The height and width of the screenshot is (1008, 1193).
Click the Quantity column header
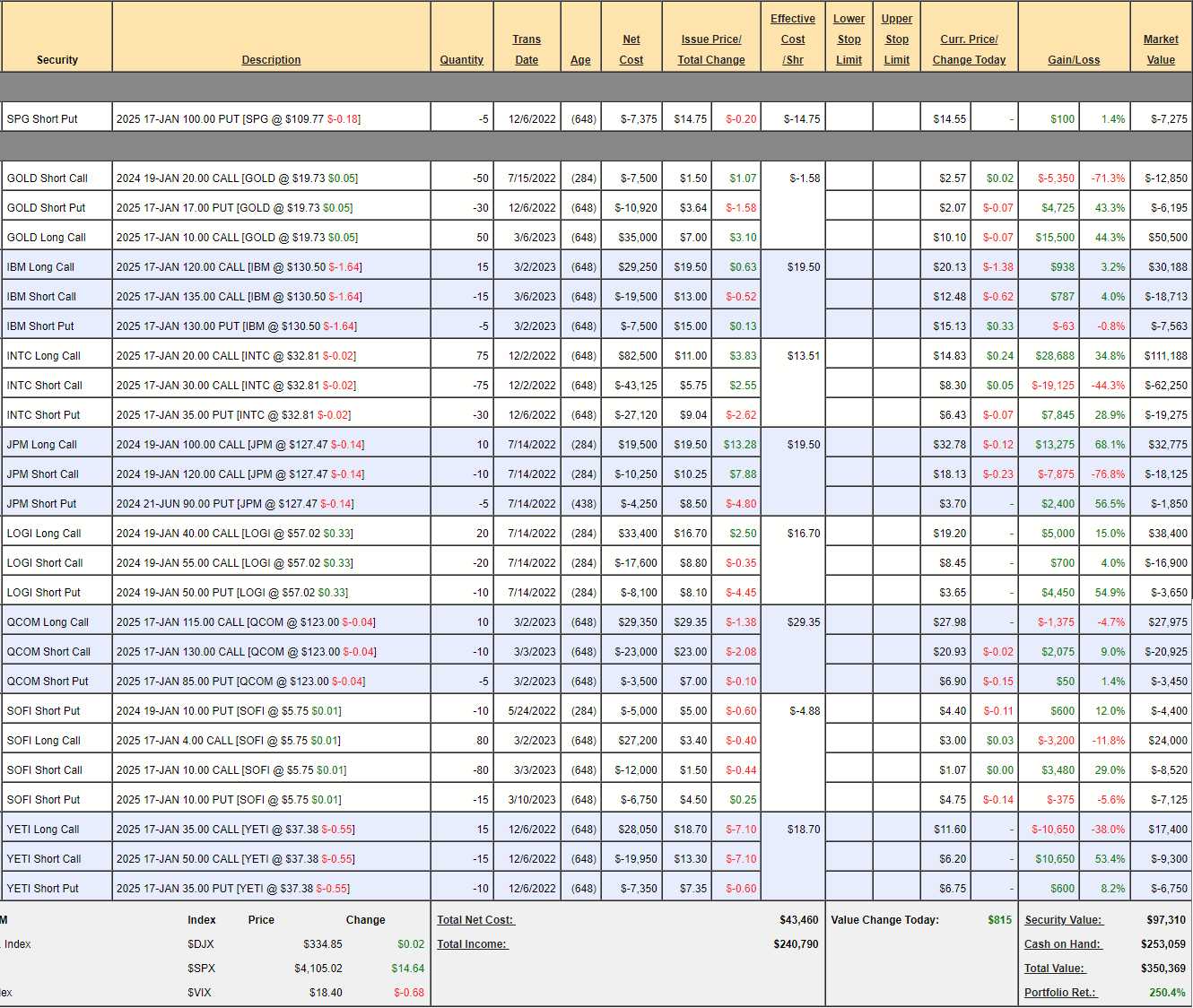click(x=461, y=60)
